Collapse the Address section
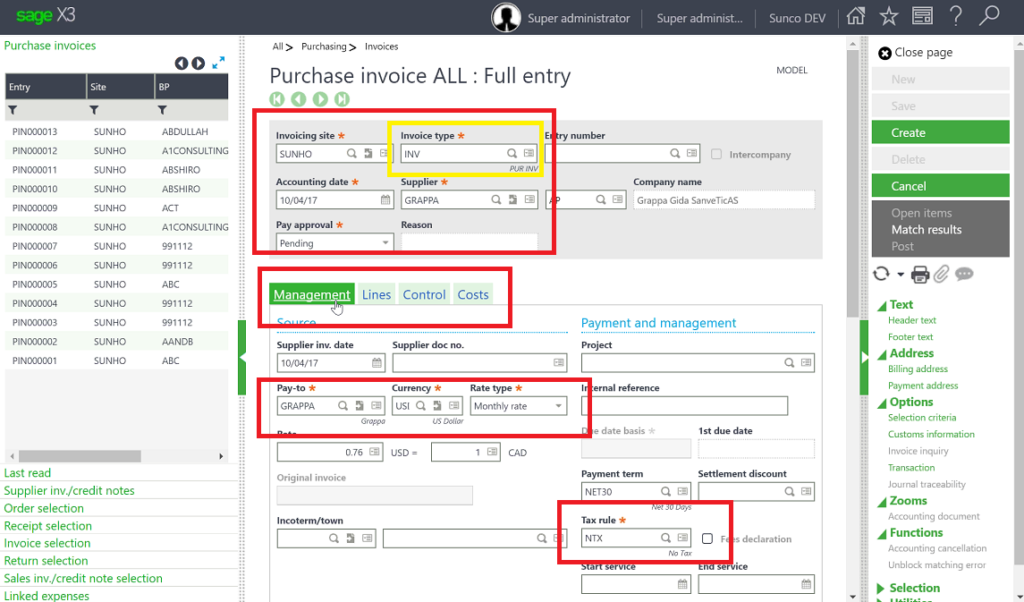Image resolution: width=1024 pixels, height=602 pixels. click(882, 355)
